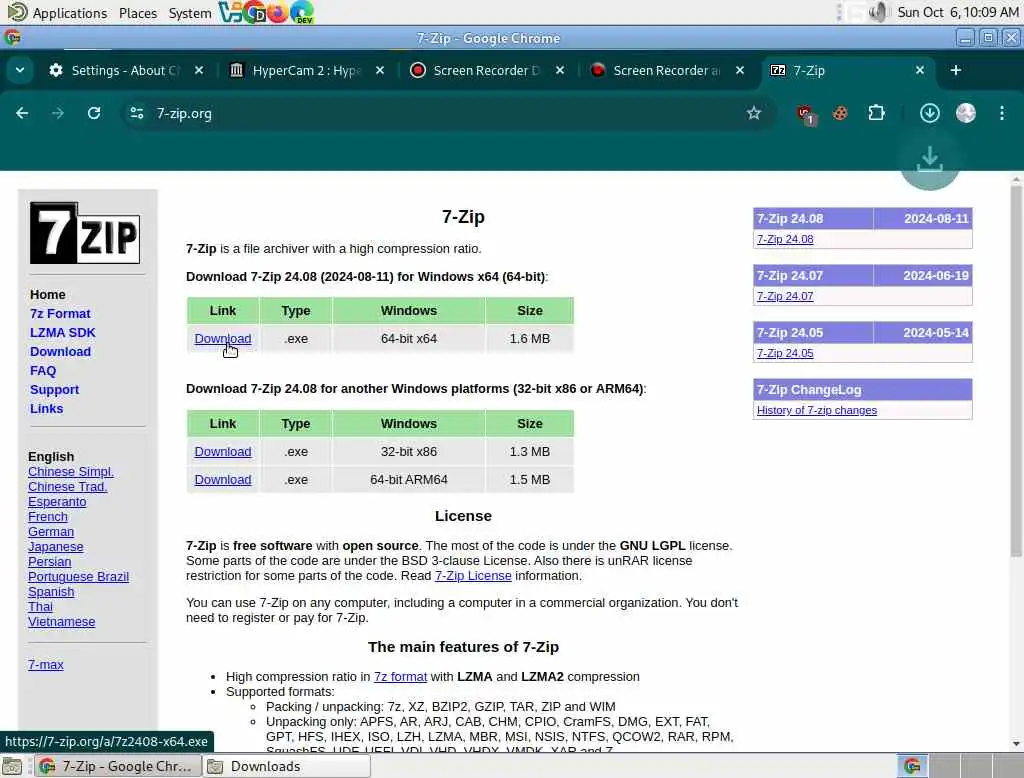Open site information icon in address bar
The height and width of the screenshot is (778, 1024).
coord(136,113)
